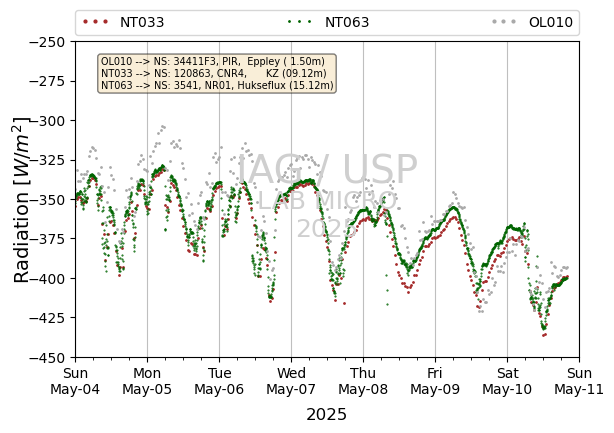Click the −325 y-axis tick label
Screen dimensions: 614x433
click(47, 161)
